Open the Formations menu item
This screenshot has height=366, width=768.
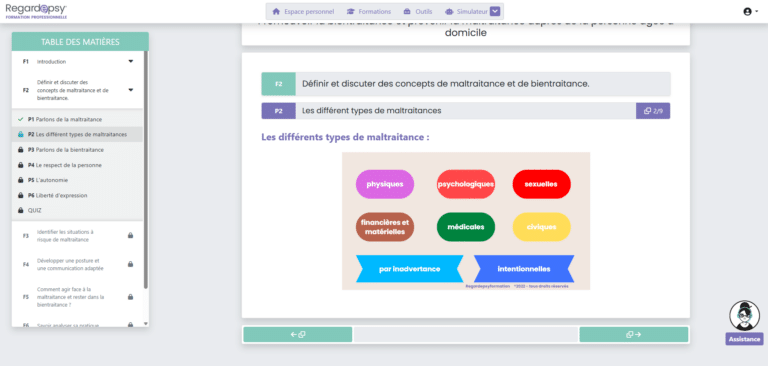368,12
